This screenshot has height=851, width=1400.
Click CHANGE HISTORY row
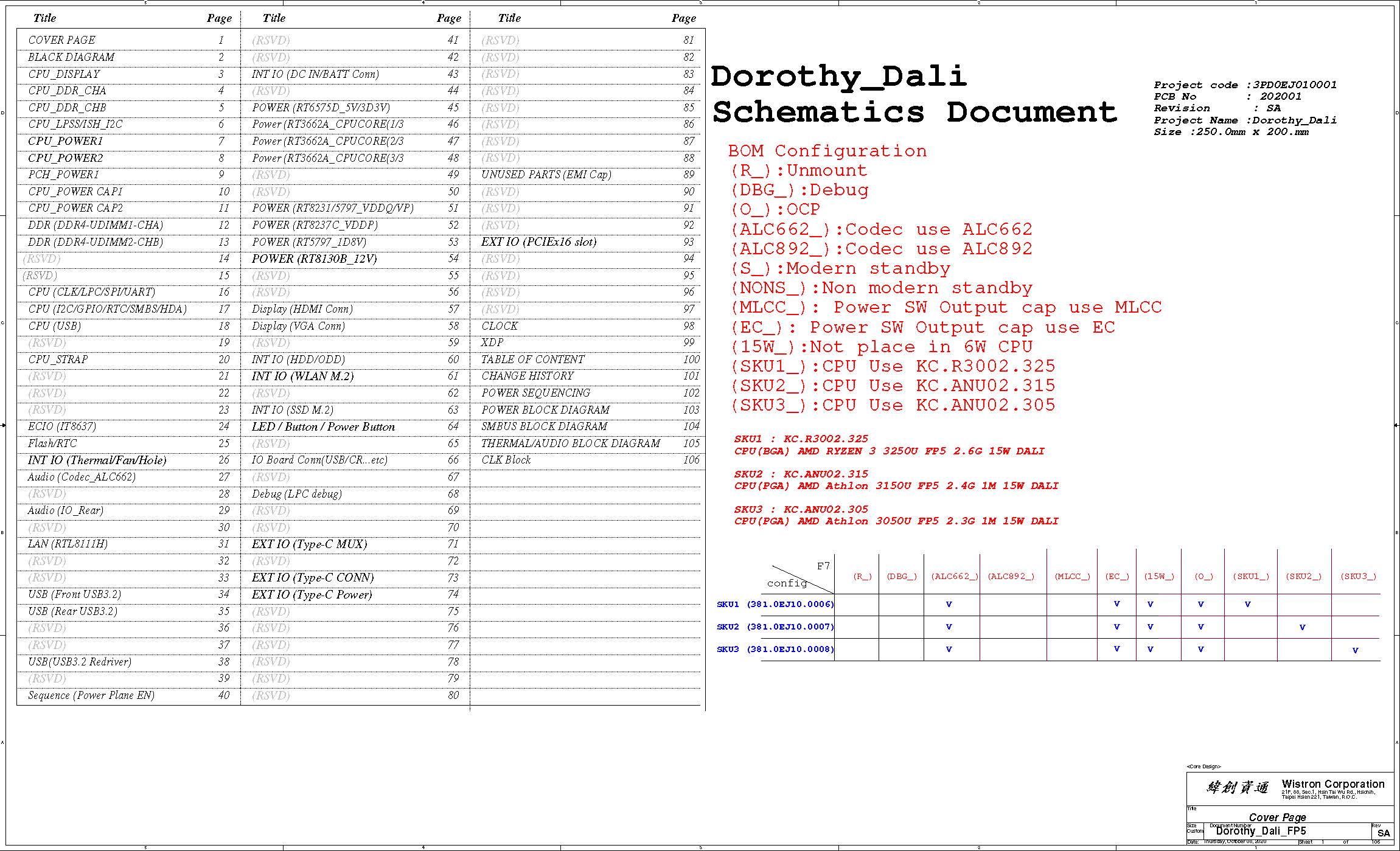[528, 376]
